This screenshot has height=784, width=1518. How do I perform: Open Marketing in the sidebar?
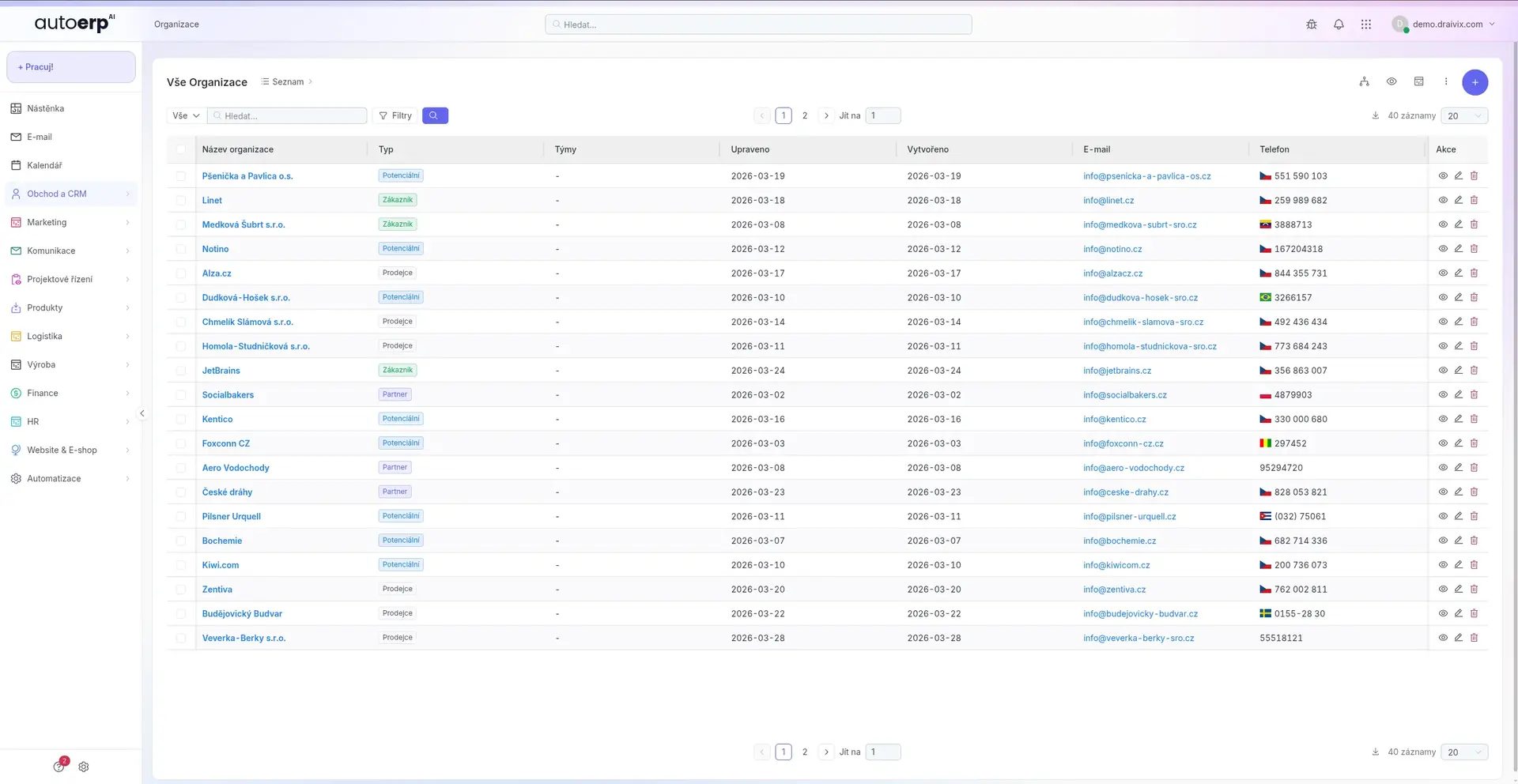coord(47,223)
